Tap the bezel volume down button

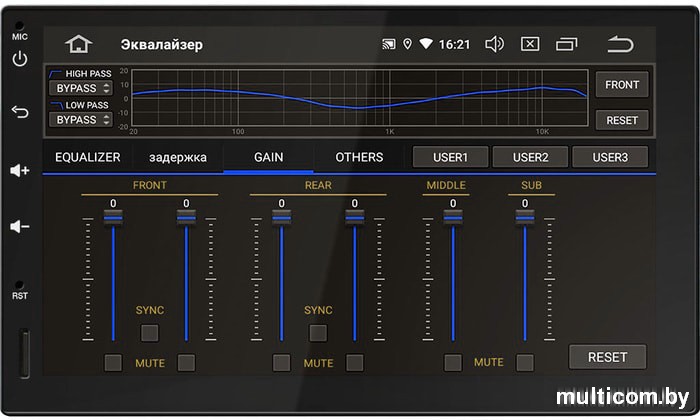click(20, 227)
